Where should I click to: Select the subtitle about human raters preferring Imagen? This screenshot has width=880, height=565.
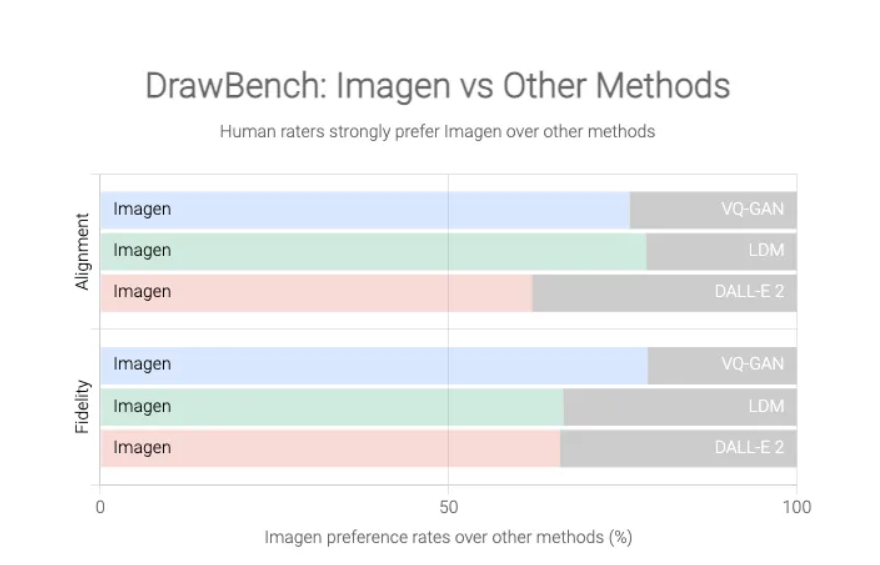point(438,131)
